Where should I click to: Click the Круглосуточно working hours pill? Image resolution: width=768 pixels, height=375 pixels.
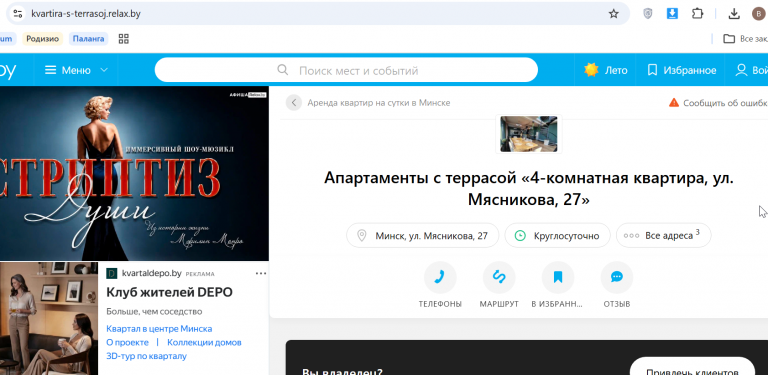557,235
